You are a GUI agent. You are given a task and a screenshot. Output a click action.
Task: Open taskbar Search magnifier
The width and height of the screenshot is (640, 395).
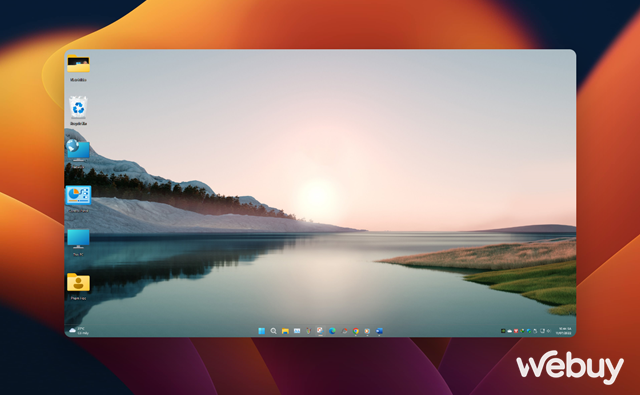pos(273,331)
